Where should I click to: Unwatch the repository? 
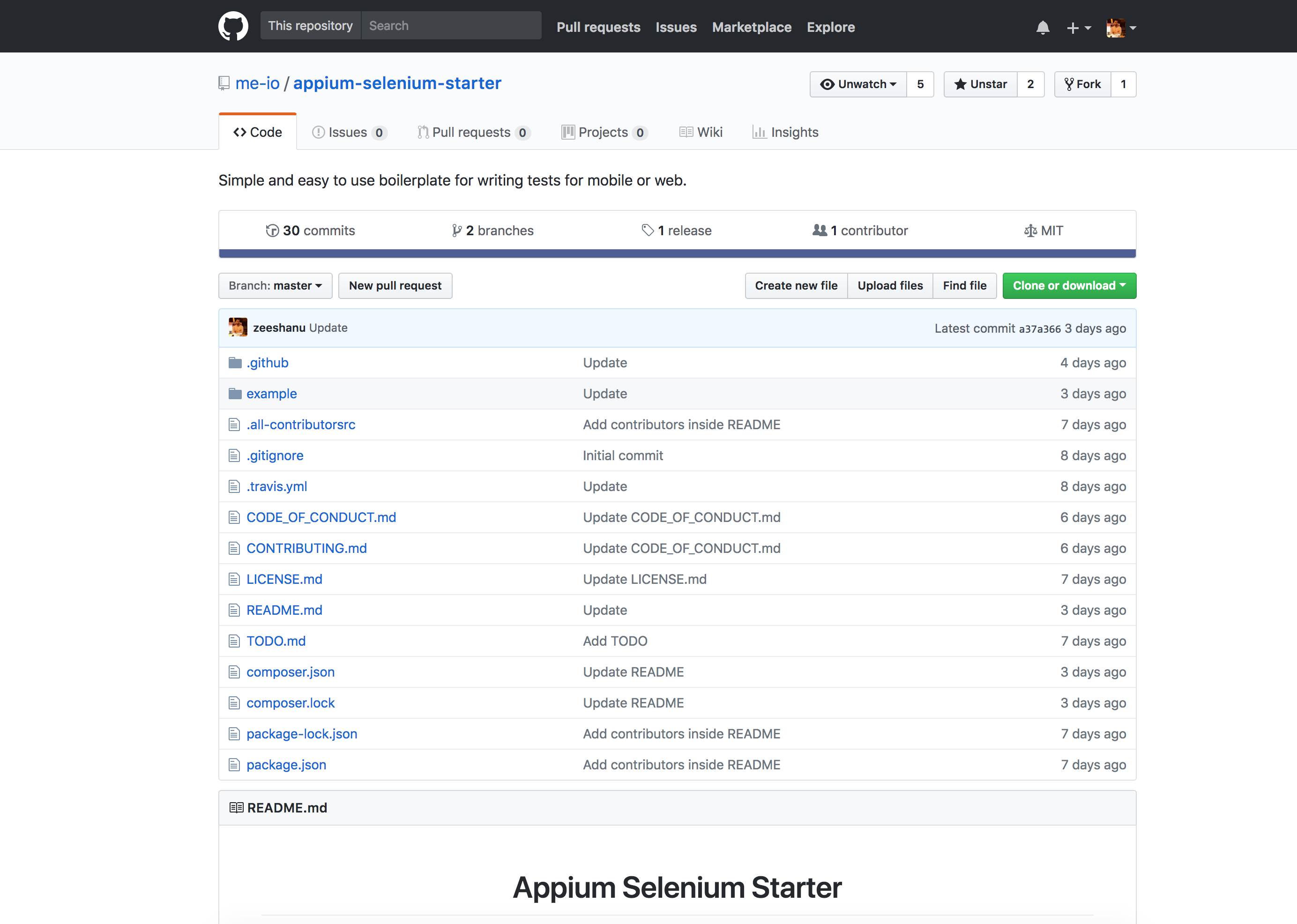point(857,83)
